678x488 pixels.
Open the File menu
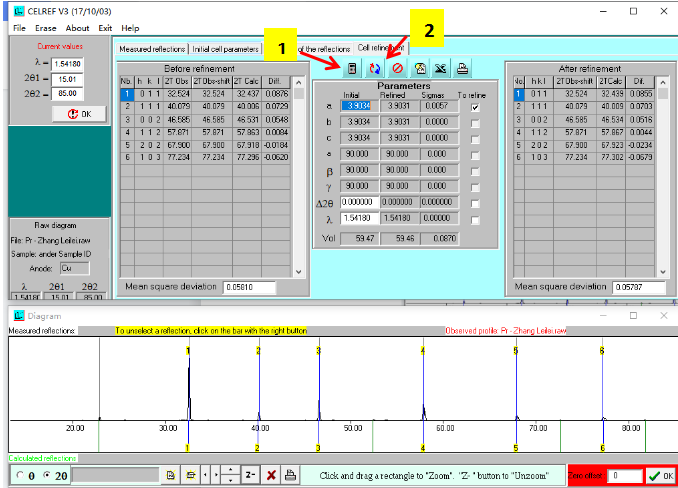pyautogui.click(x=19, y=28)
